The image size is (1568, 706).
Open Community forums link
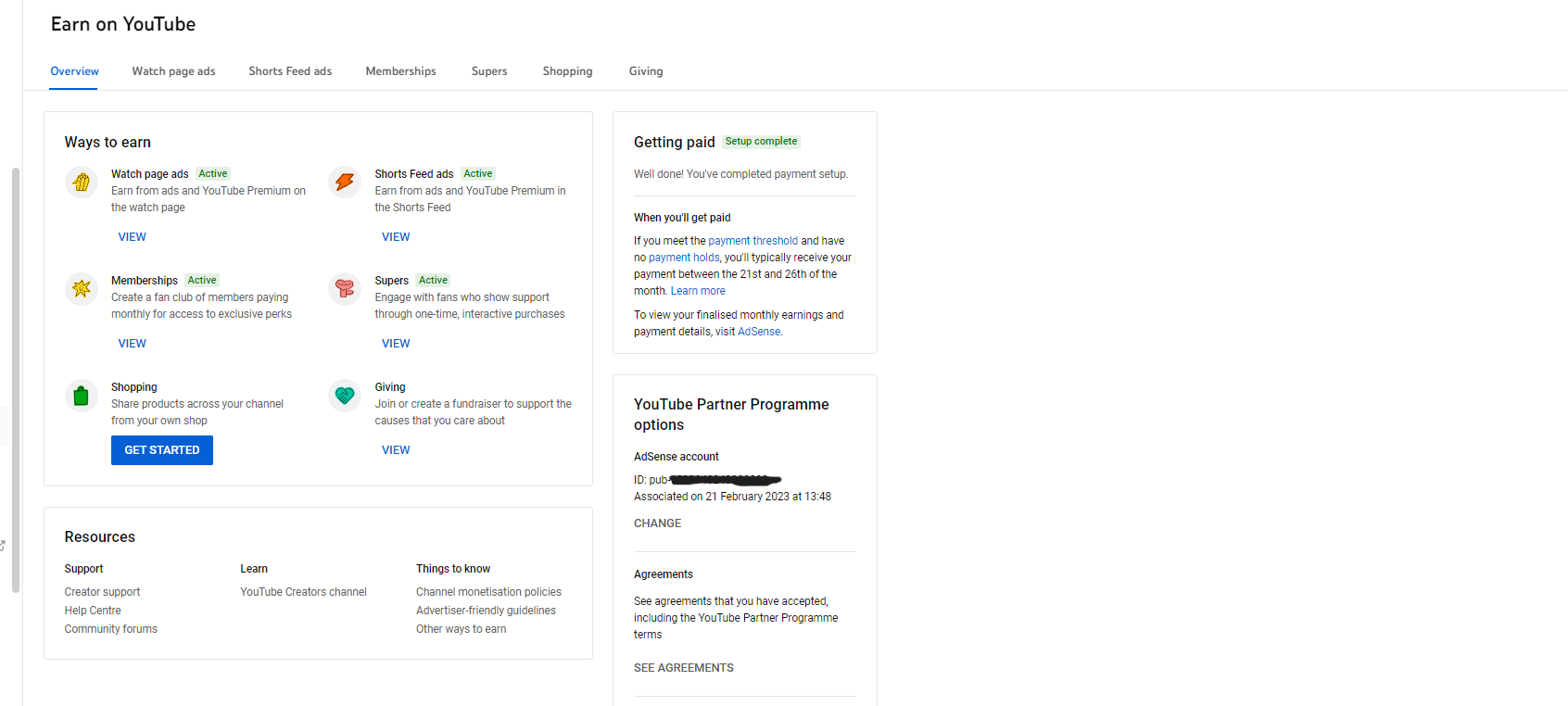tap(110, 629)
